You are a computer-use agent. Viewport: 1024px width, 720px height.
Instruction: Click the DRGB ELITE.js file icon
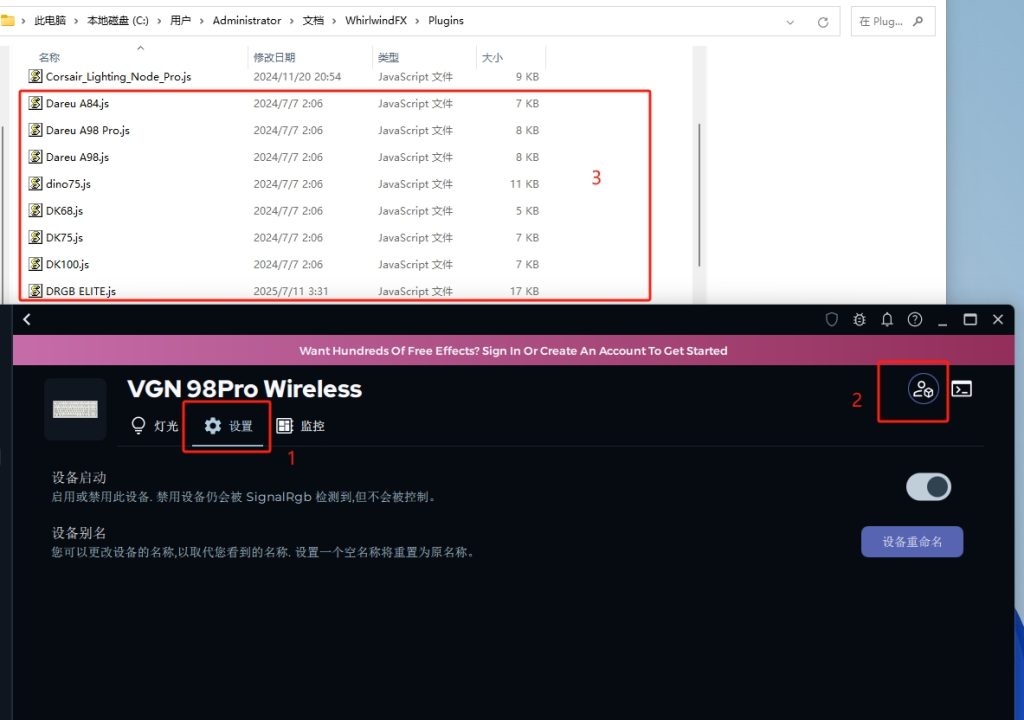35,291
